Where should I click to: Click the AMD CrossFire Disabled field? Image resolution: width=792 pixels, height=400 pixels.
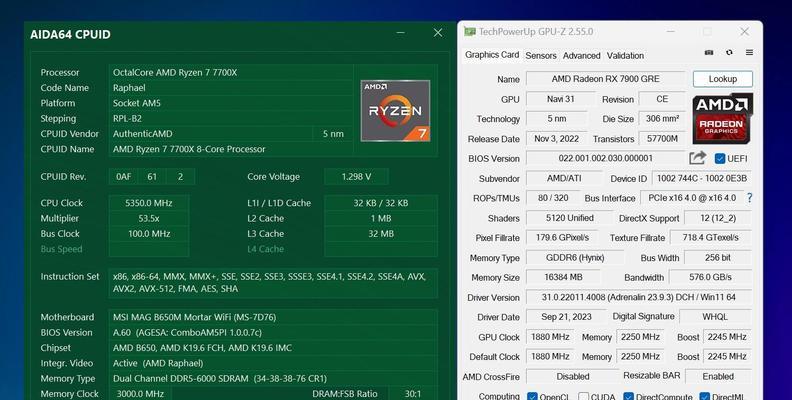[x=573, y=376]
